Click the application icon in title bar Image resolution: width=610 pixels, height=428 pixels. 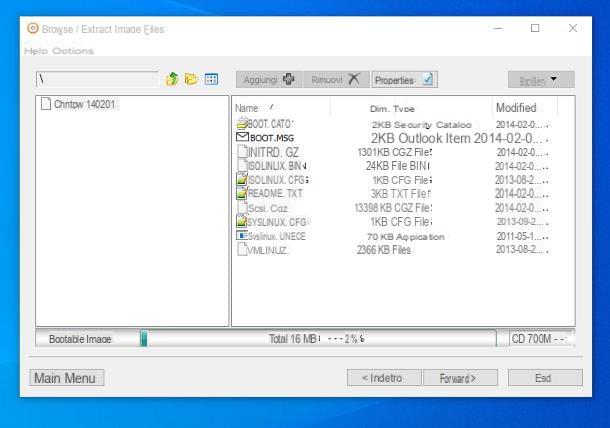(33, 28)
